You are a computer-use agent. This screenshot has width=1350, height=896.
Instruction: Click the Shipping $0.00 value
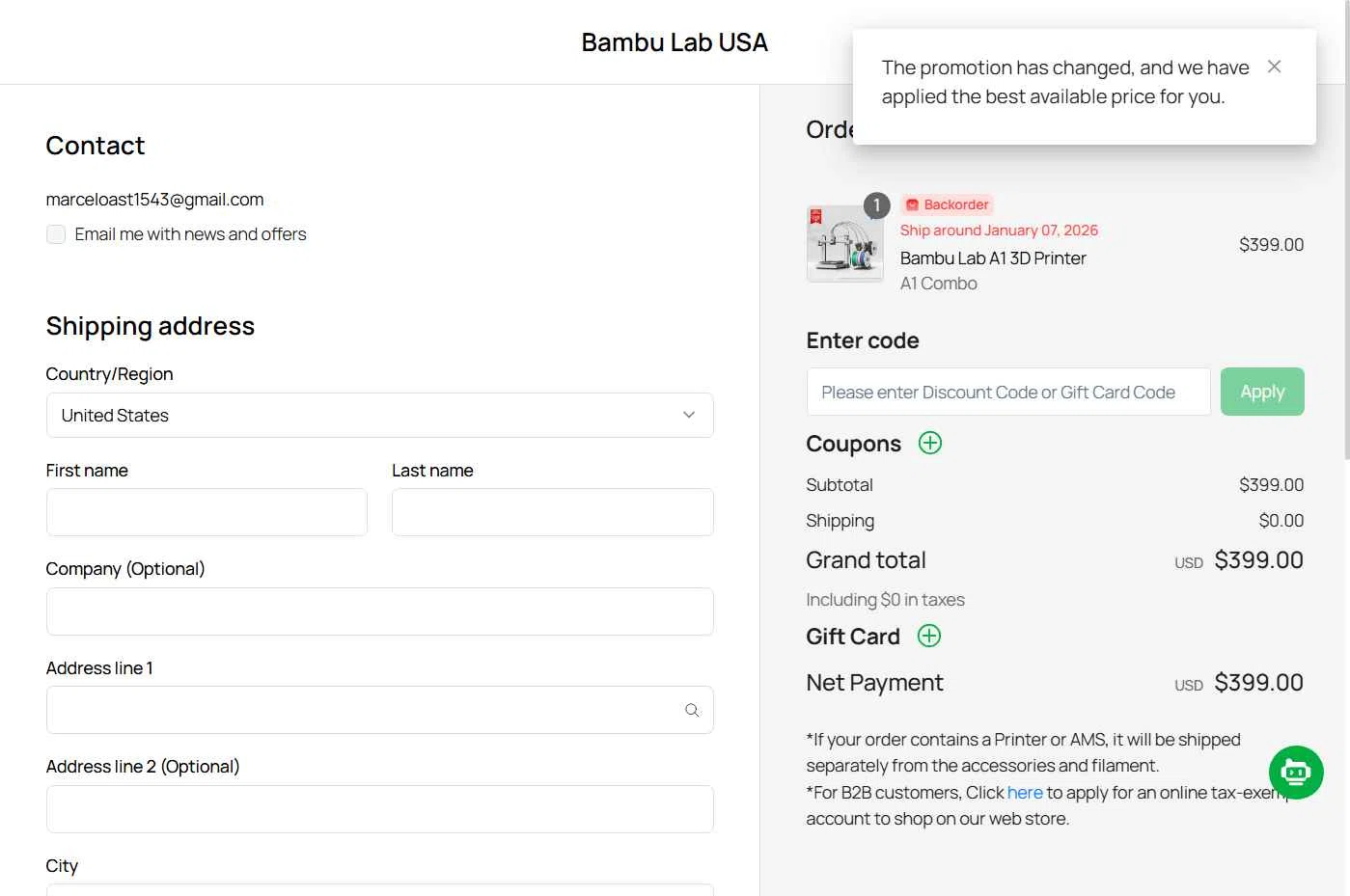1281,521
